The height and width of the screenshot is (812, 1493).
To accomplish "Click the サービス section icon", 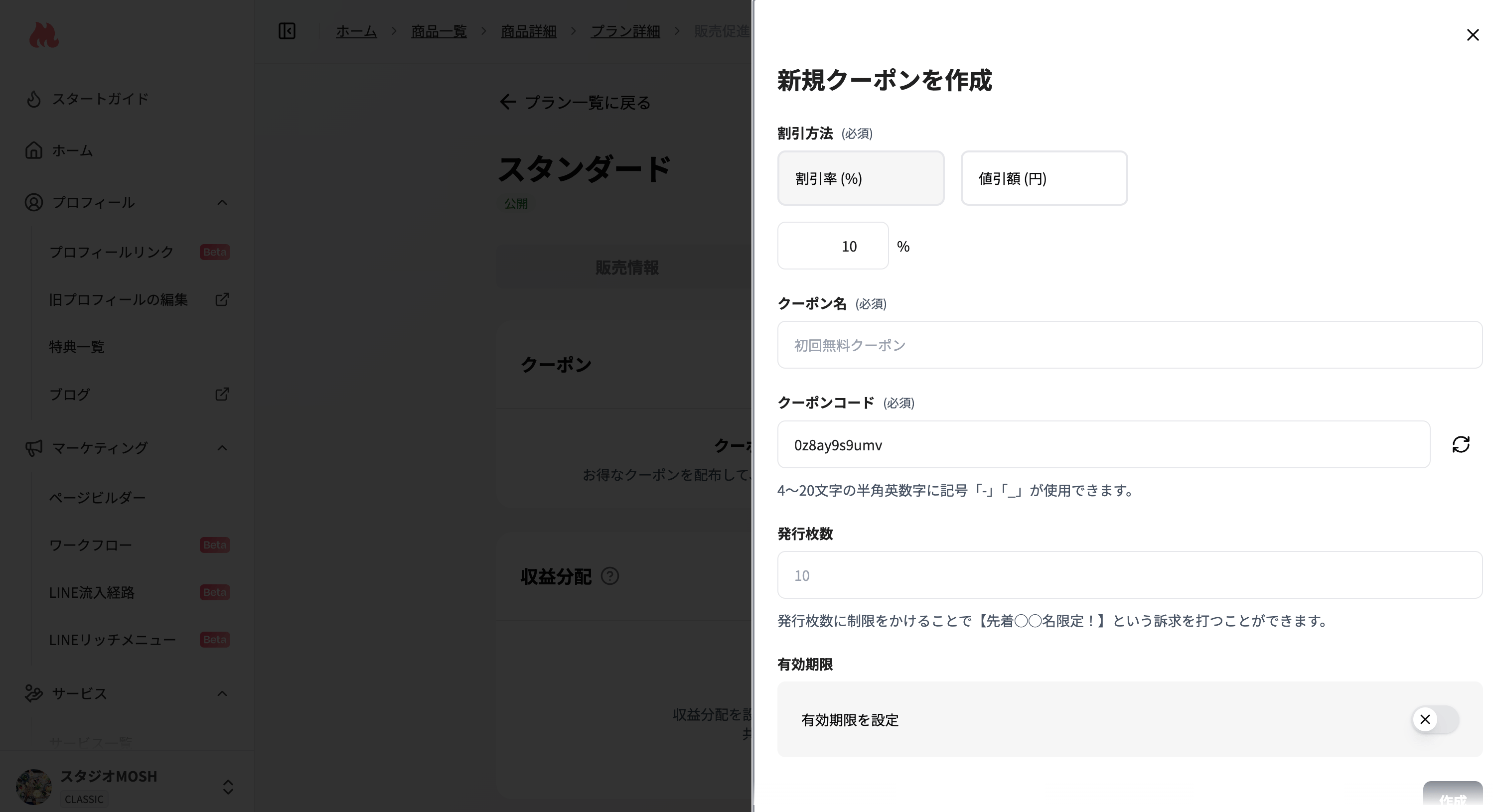I will coord(33,694).
